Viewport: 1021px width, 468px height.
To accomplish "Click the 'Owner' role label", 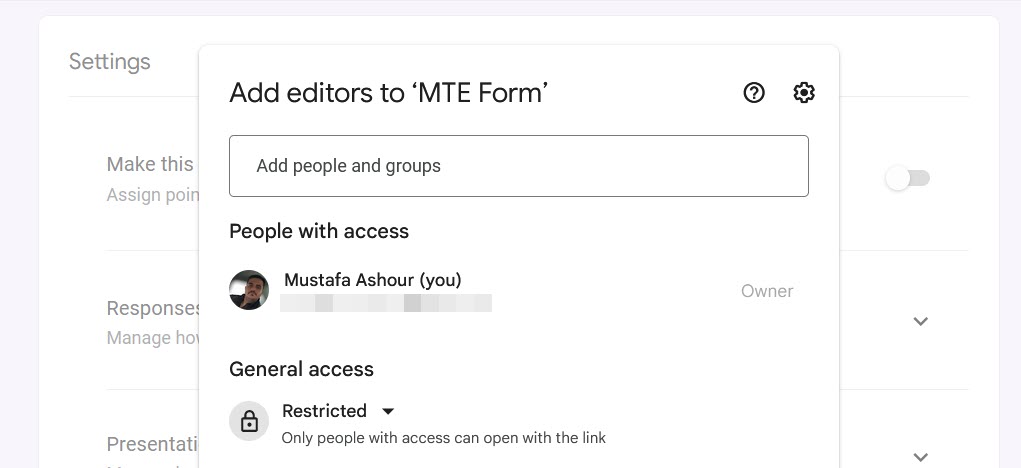I will click(x=767, y=291).
